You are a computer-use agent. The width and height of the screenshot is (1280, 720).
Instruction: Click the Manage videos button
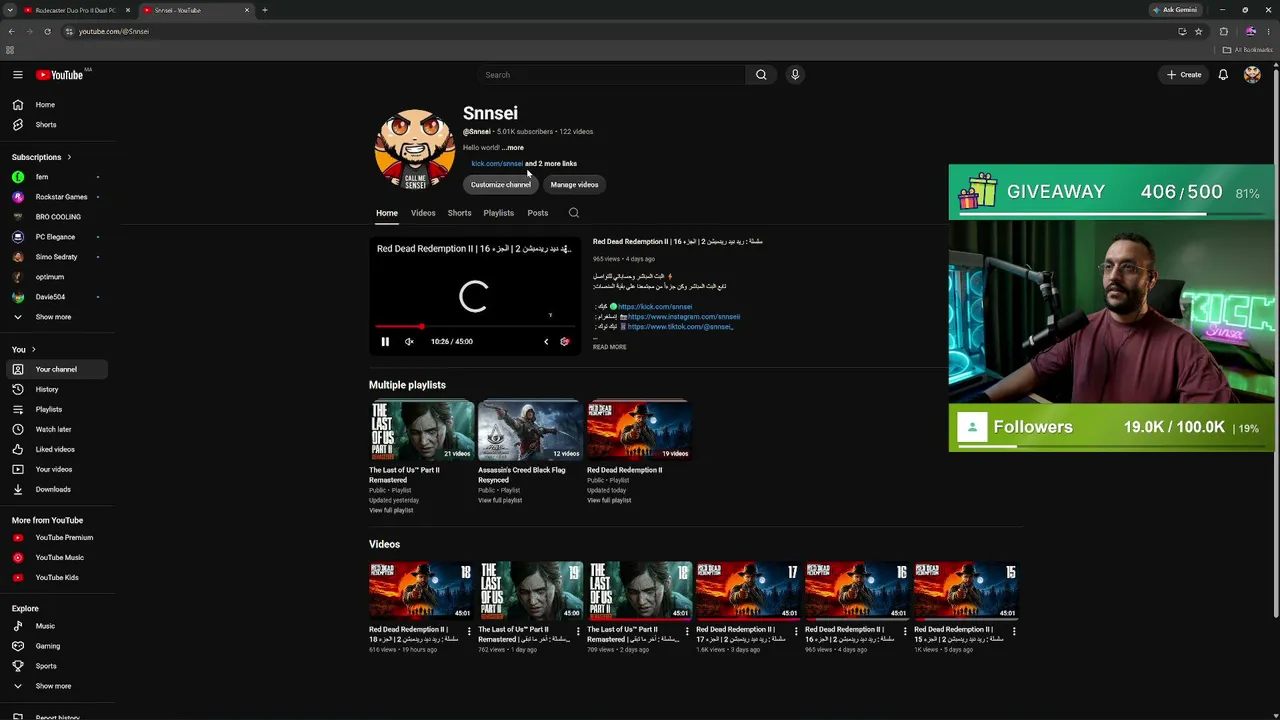[x=574, y=185]
